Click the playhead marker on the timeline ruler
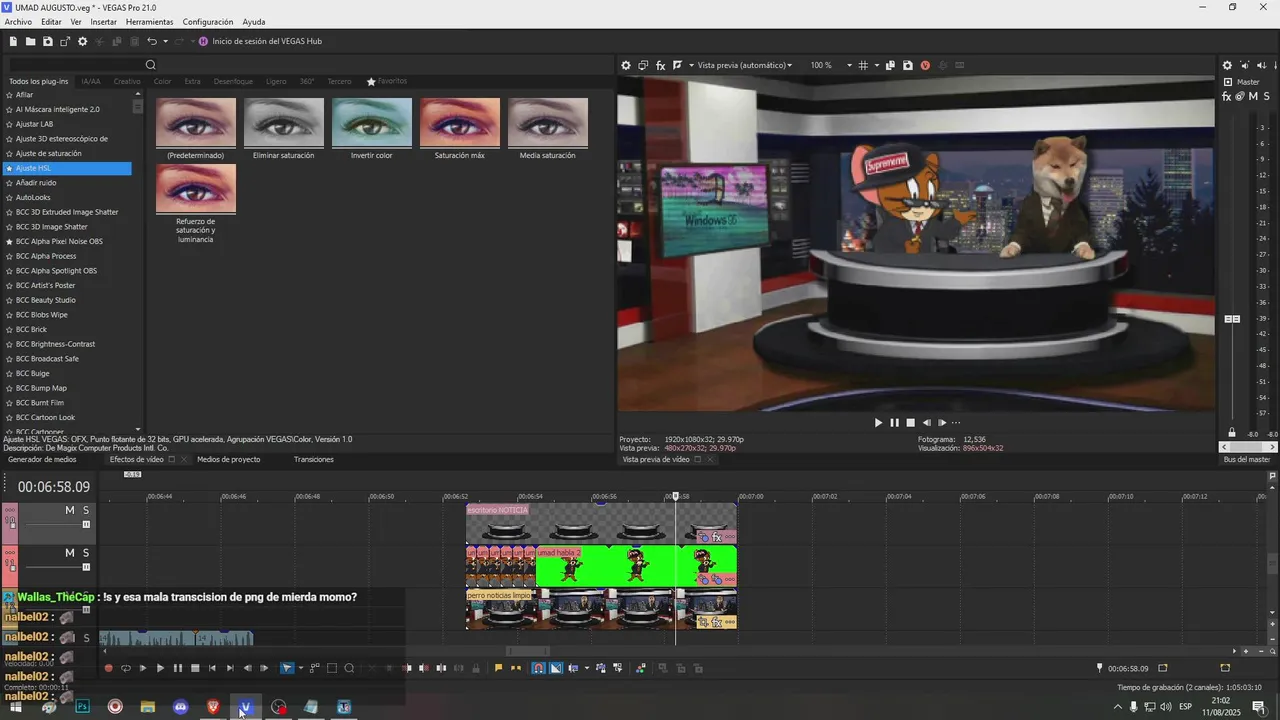Image resolution: width=1280 pixels, height=720 pixels. (x=676, y=496)
